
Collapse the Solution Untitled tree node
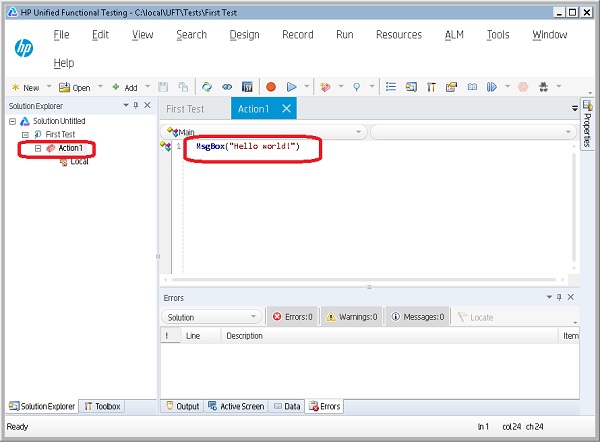[x=12, y=122]
